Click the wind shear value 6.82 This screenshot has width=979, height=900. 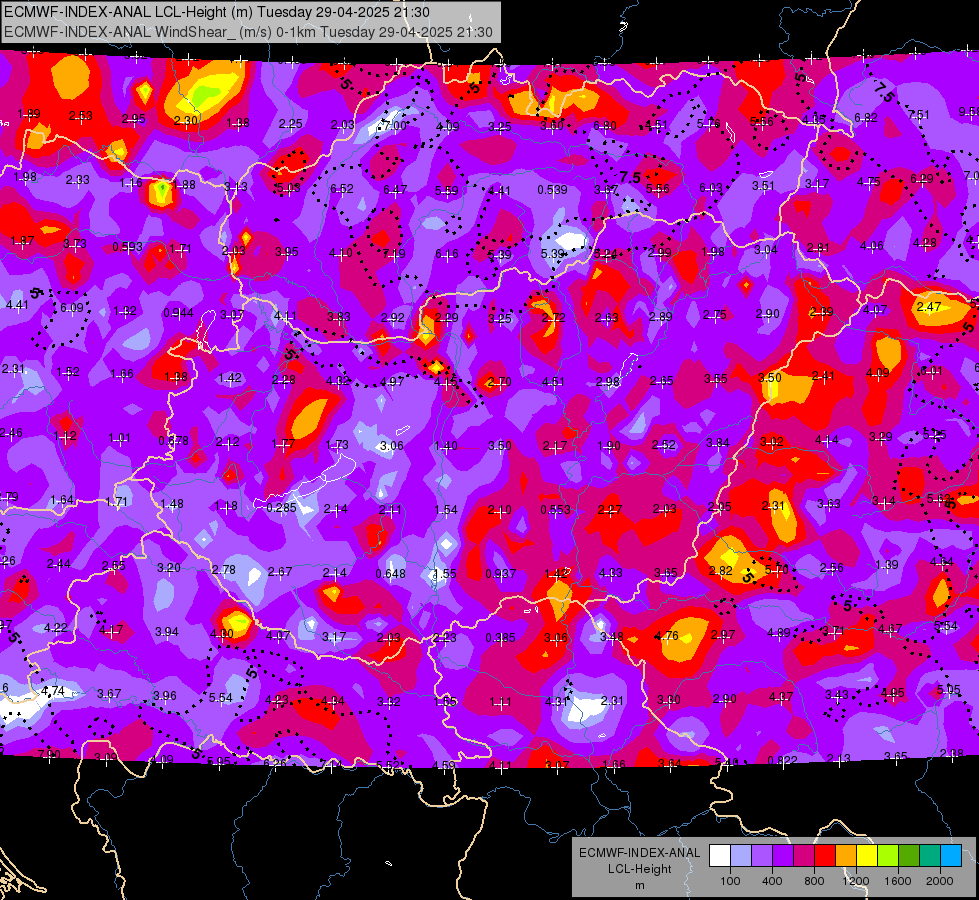point(865,117)
